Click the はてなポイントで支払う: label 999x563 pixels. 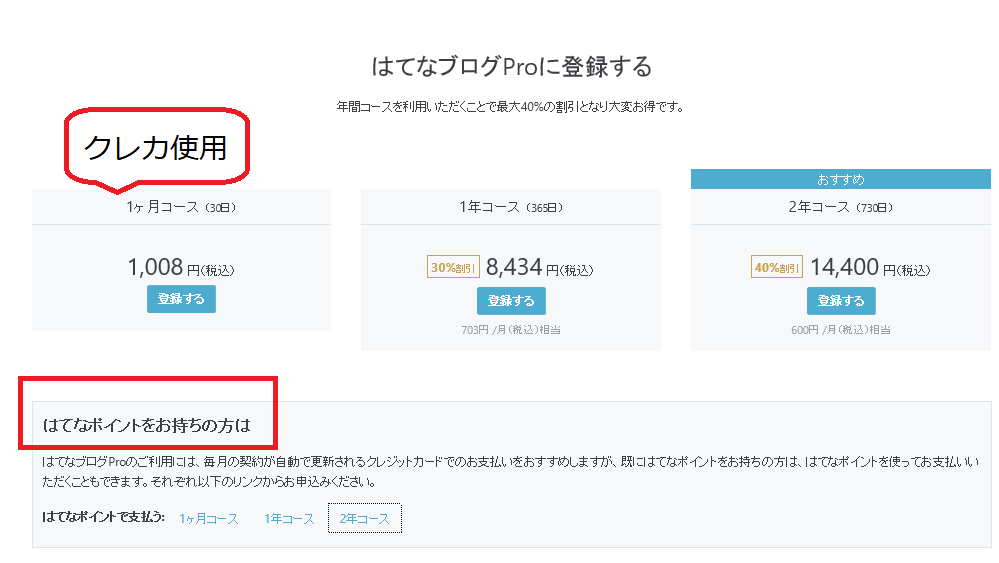pos(103,517)
